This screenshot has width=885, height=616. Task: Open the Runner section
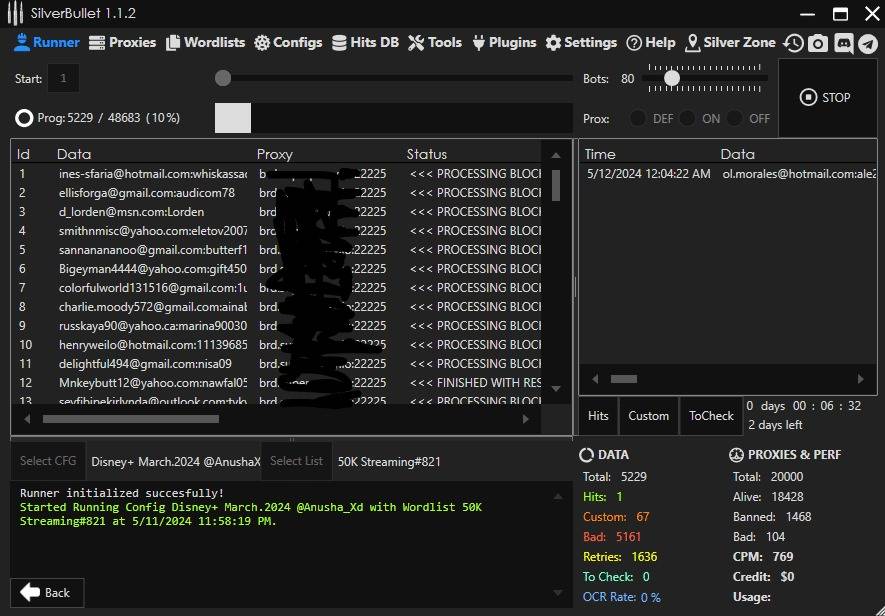47,42
